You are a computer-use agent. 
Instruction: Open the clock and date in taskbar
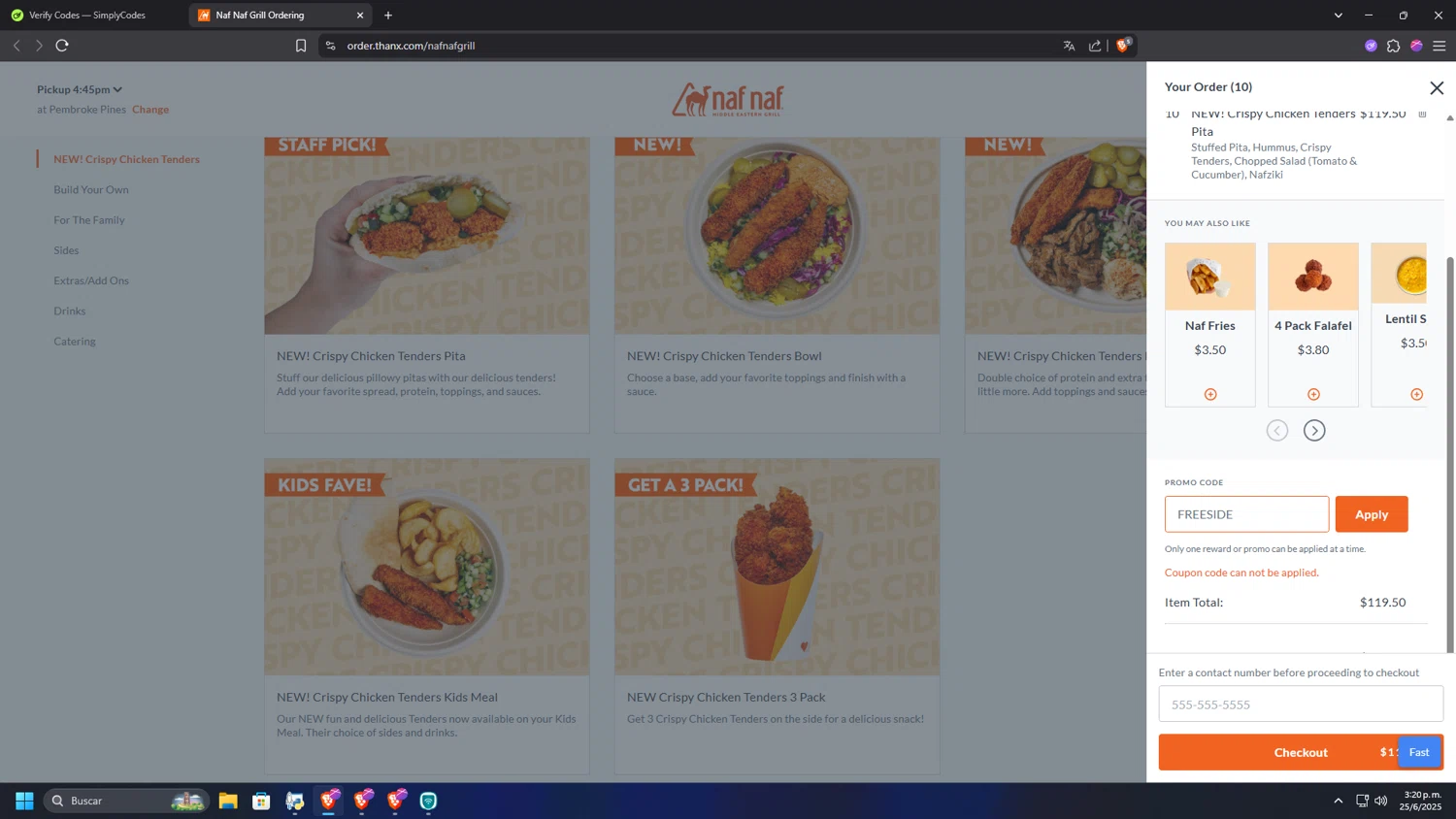click(x=1421, y=801)
